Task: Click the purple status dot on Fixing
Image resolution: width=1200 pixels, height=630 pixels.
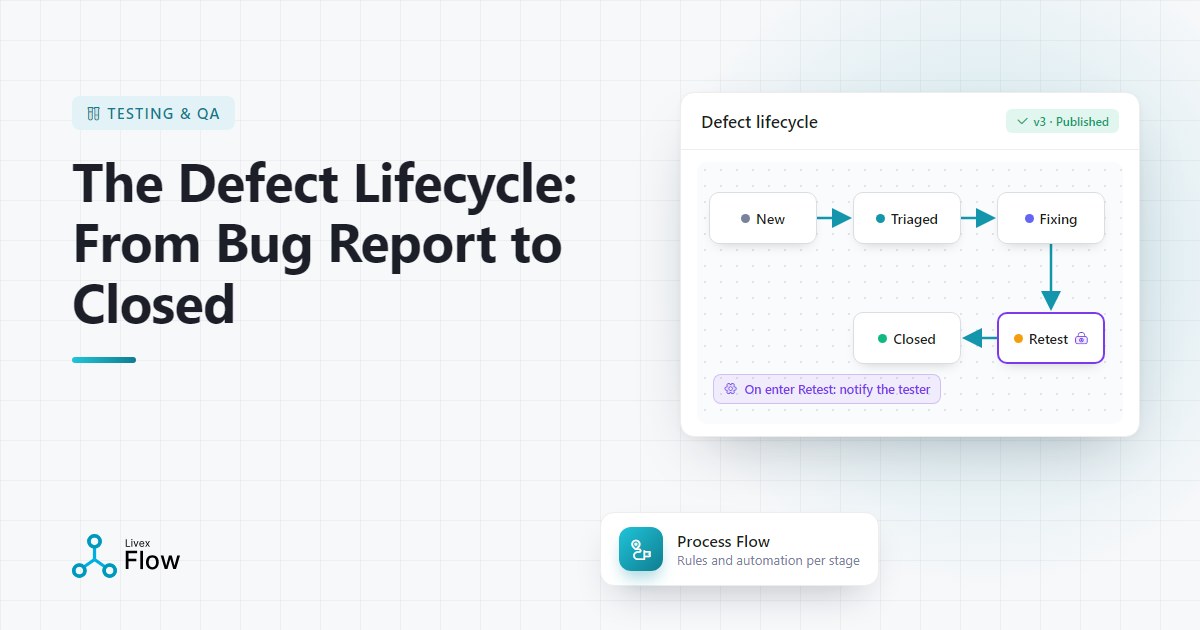Action: pos(1029,219)
